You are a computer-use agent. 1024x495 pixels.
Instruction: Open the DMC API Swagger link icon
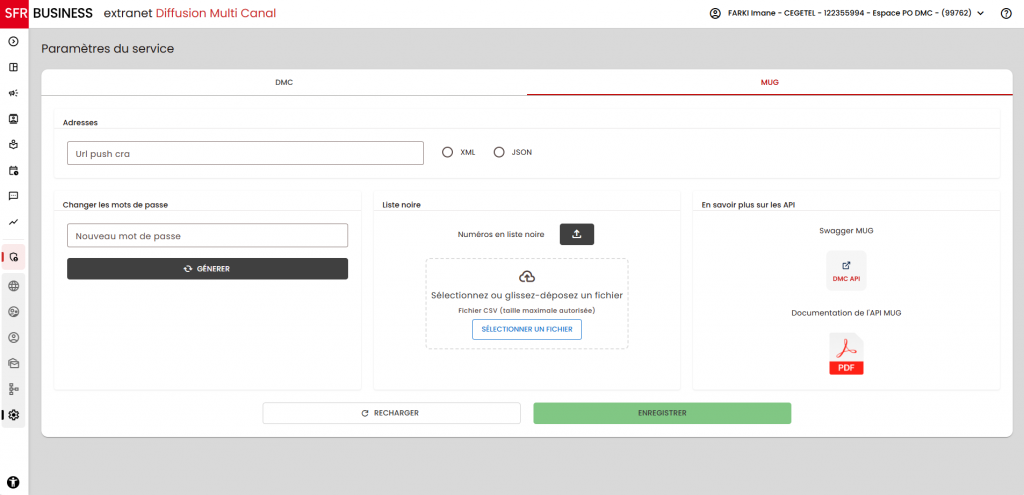click(846, 270)
